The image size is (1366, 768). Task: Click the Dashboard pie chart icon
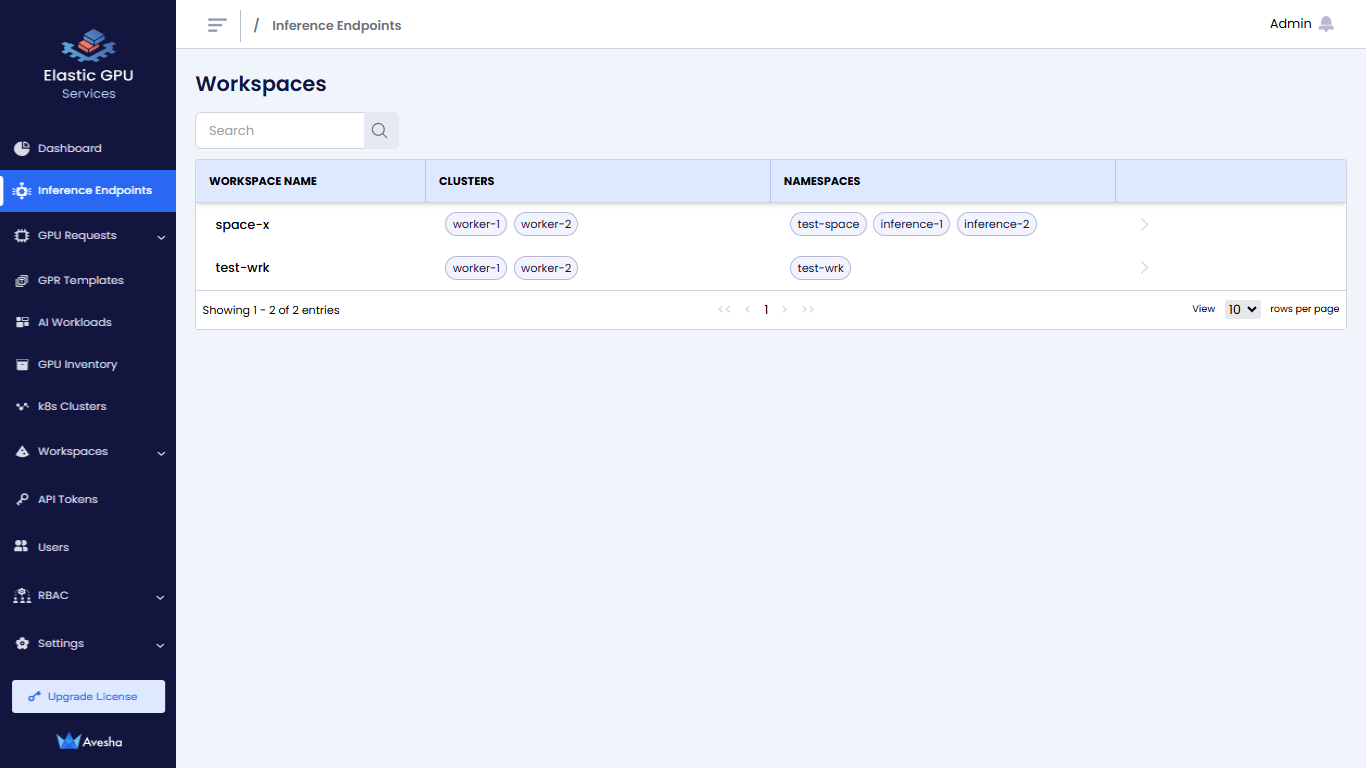click(x=22, y=148)
